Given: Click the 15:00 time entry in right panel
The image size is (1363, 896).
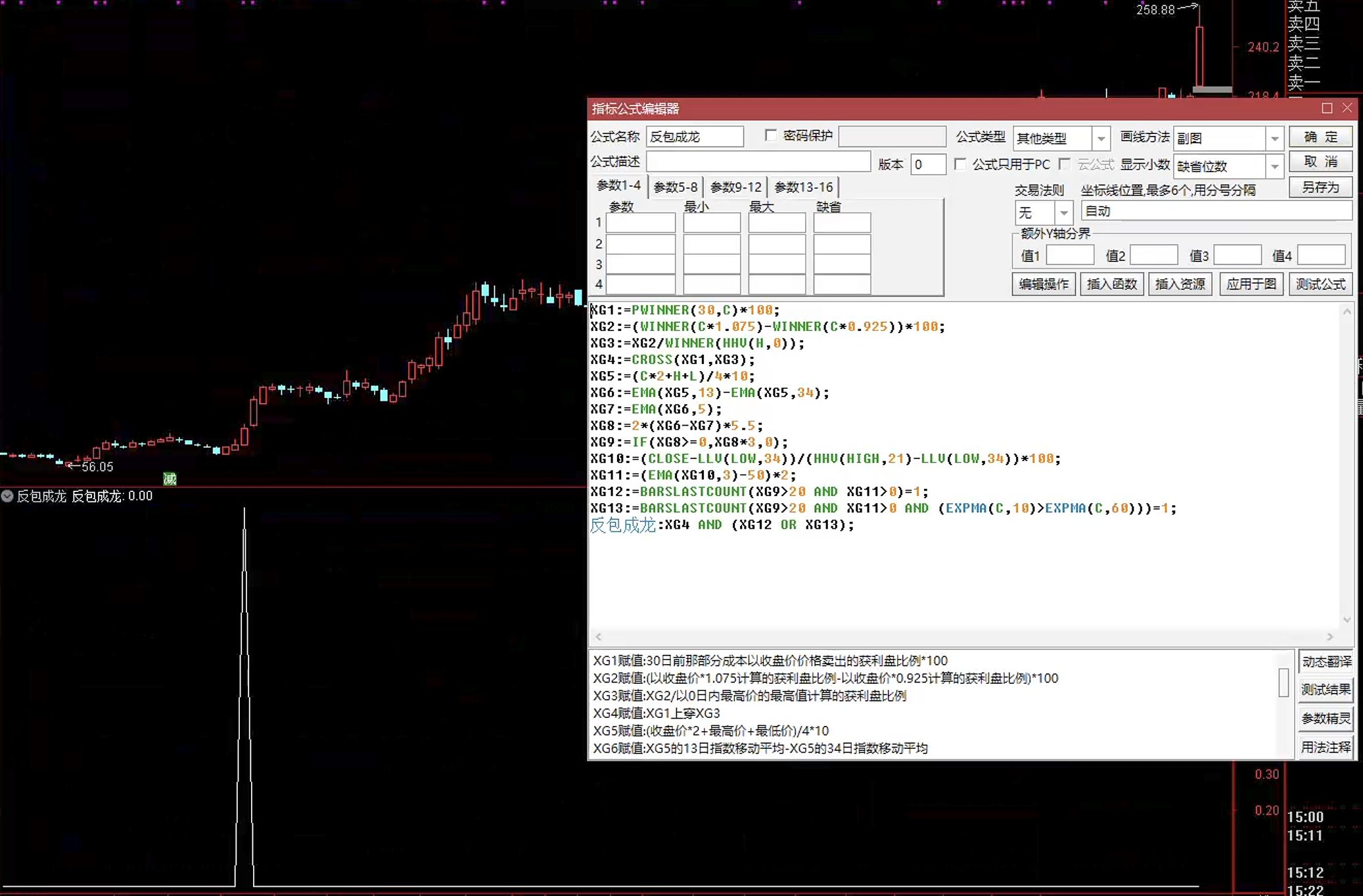Looking at the screenshot, I should click(x=1305, y=817).
